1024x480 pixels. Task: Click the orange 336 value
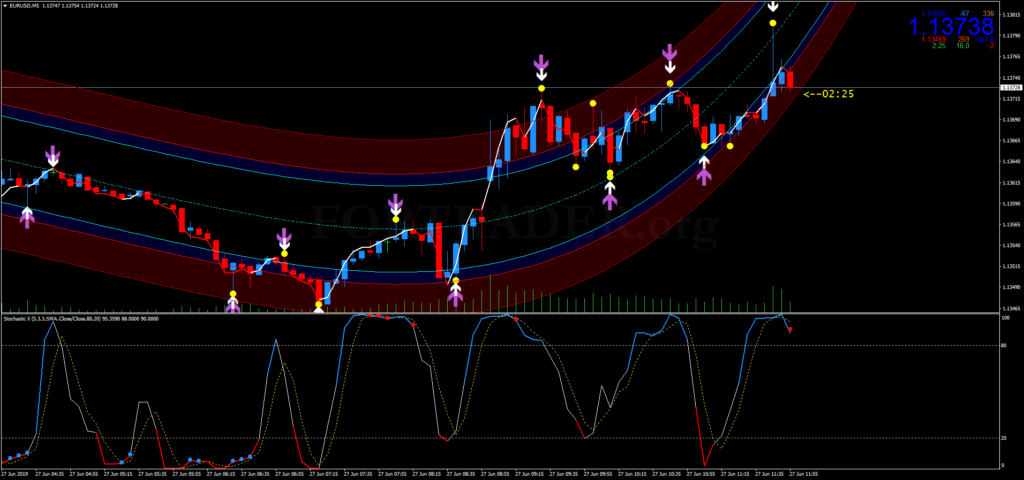point(988,14)
